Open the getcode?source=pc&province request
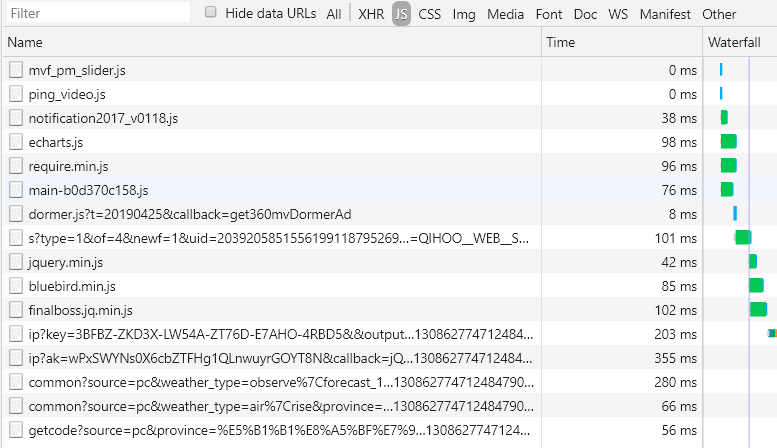This screenshot has width=777, height=448. pos(279,430)
